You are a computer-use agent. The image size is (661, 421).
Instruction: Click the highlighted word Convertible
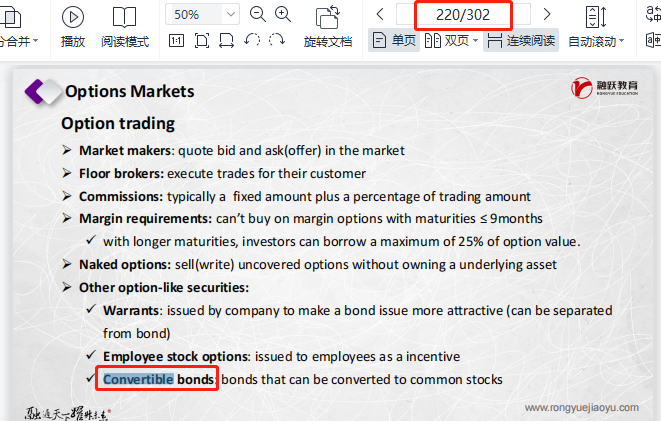click(139, 380)
